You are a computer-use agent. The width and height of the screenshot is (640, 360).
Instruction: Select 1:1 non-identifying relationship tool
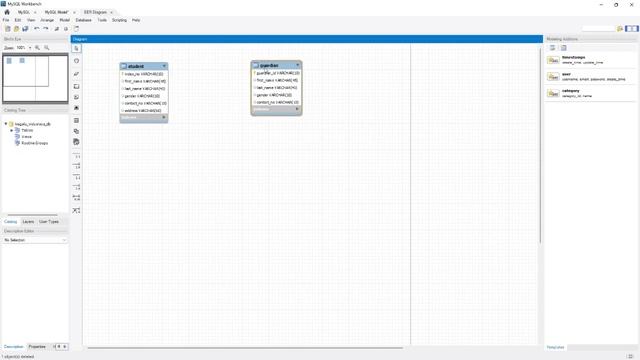[76, 156]
